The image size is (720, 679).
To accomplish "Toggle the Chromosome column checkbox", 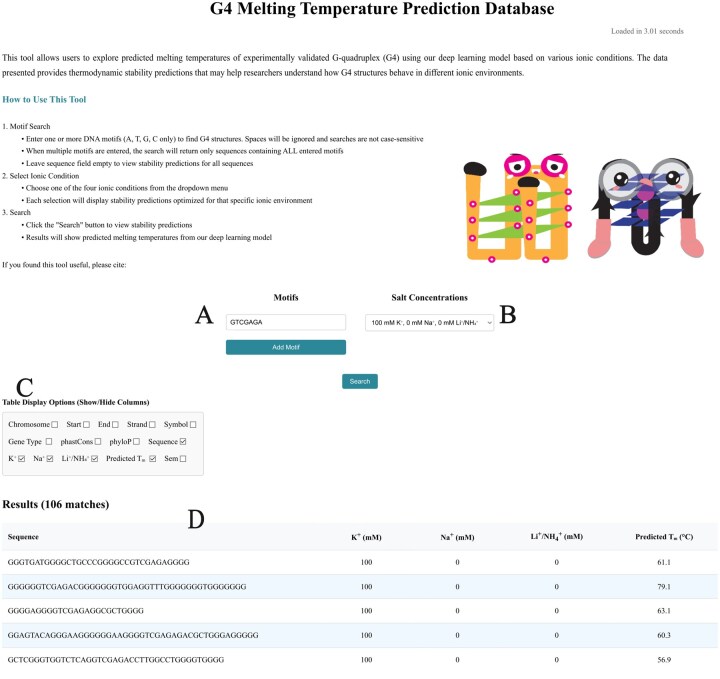I will click(55, 425).
